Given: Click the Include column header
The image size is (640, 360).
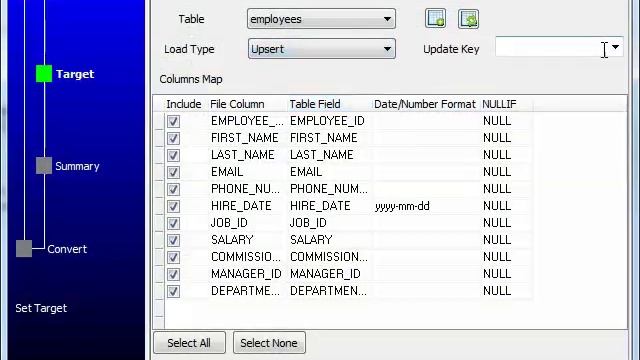Looking at the screenshot, I should pos(184,104).
